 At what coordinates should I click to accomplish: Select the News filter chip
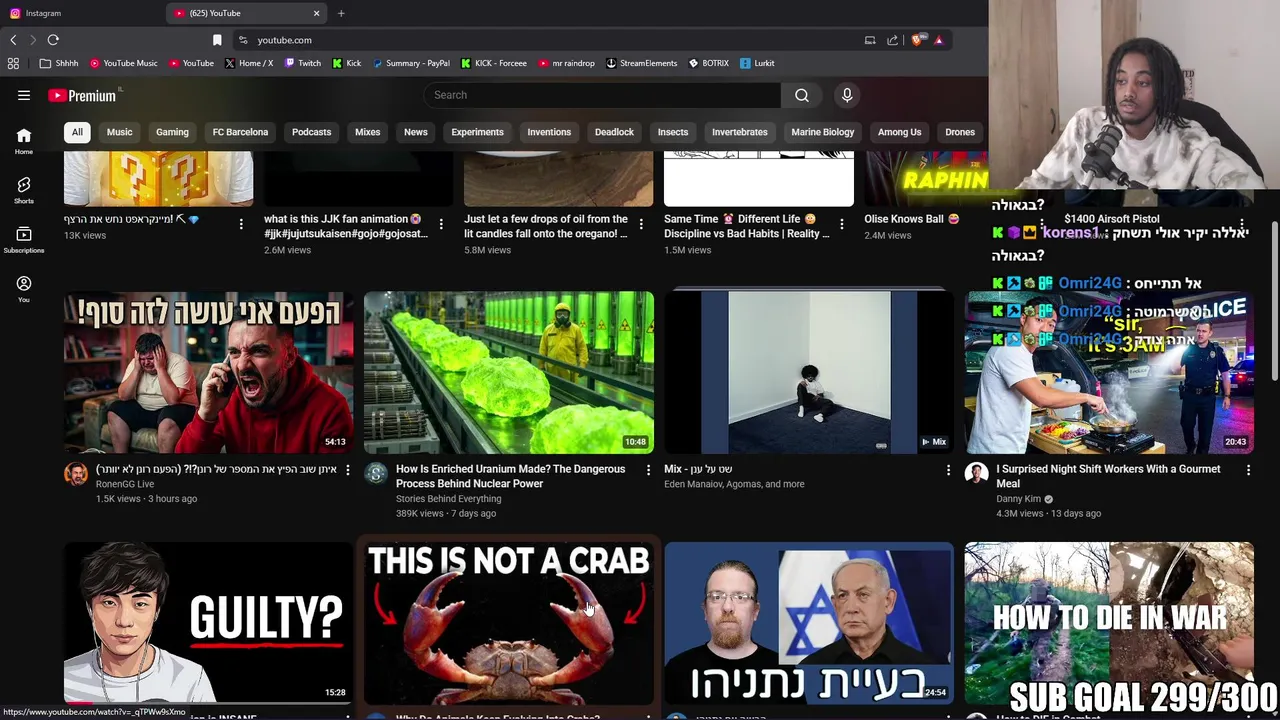pyautogui.click(x=415, y=132)
